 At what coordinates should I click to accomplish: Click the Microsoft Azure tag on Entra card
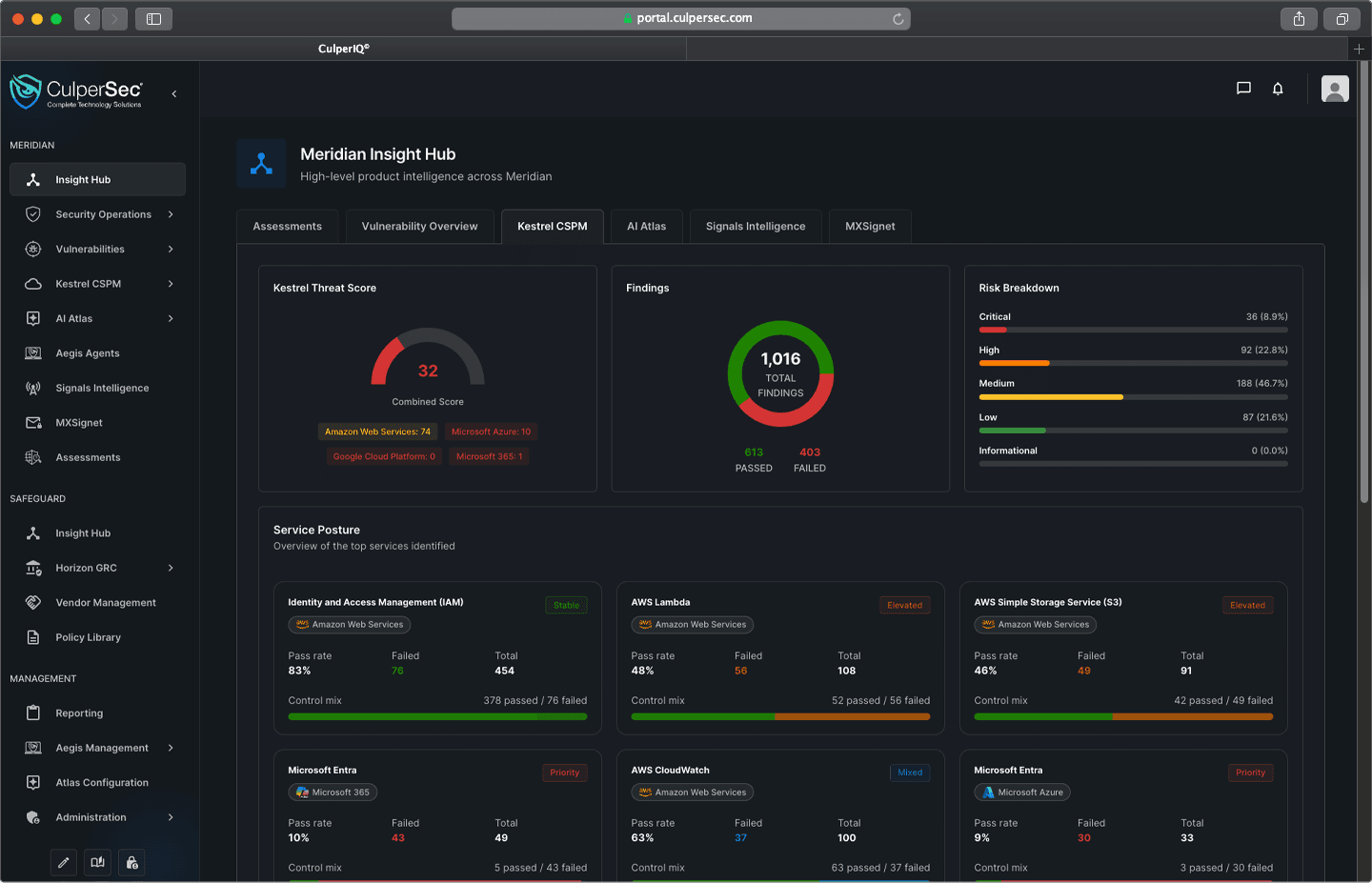click(1022, 793)
